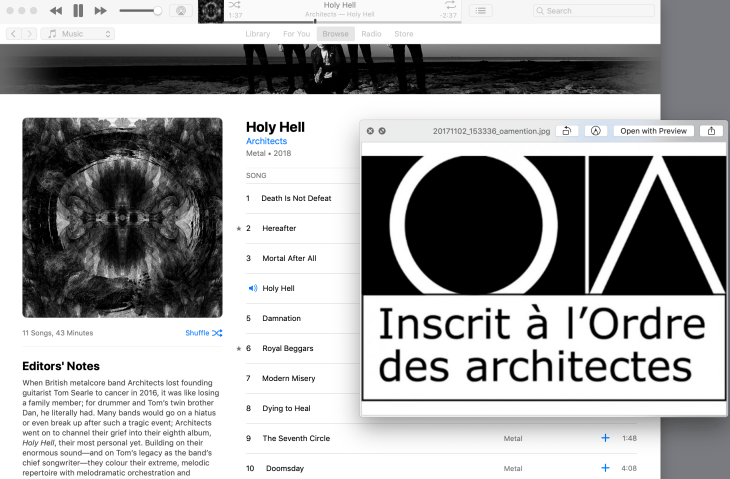The image size is (730, 479).
Task: Click the Open with Preview button
Action: [653, 131]
